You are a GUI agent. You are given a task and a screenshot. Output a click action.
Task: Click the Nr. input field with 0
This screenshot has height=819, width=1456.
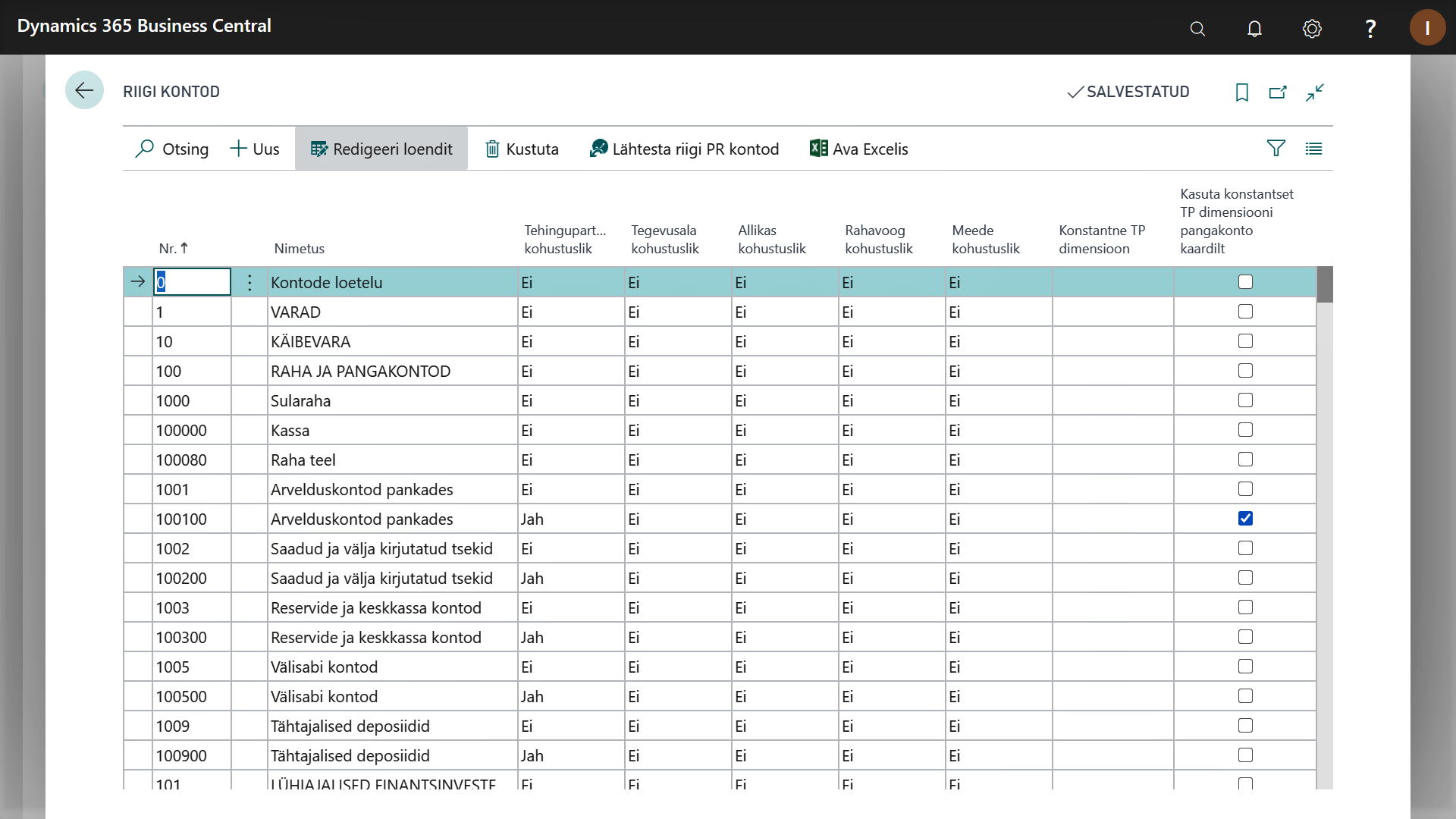click(192, 282)
